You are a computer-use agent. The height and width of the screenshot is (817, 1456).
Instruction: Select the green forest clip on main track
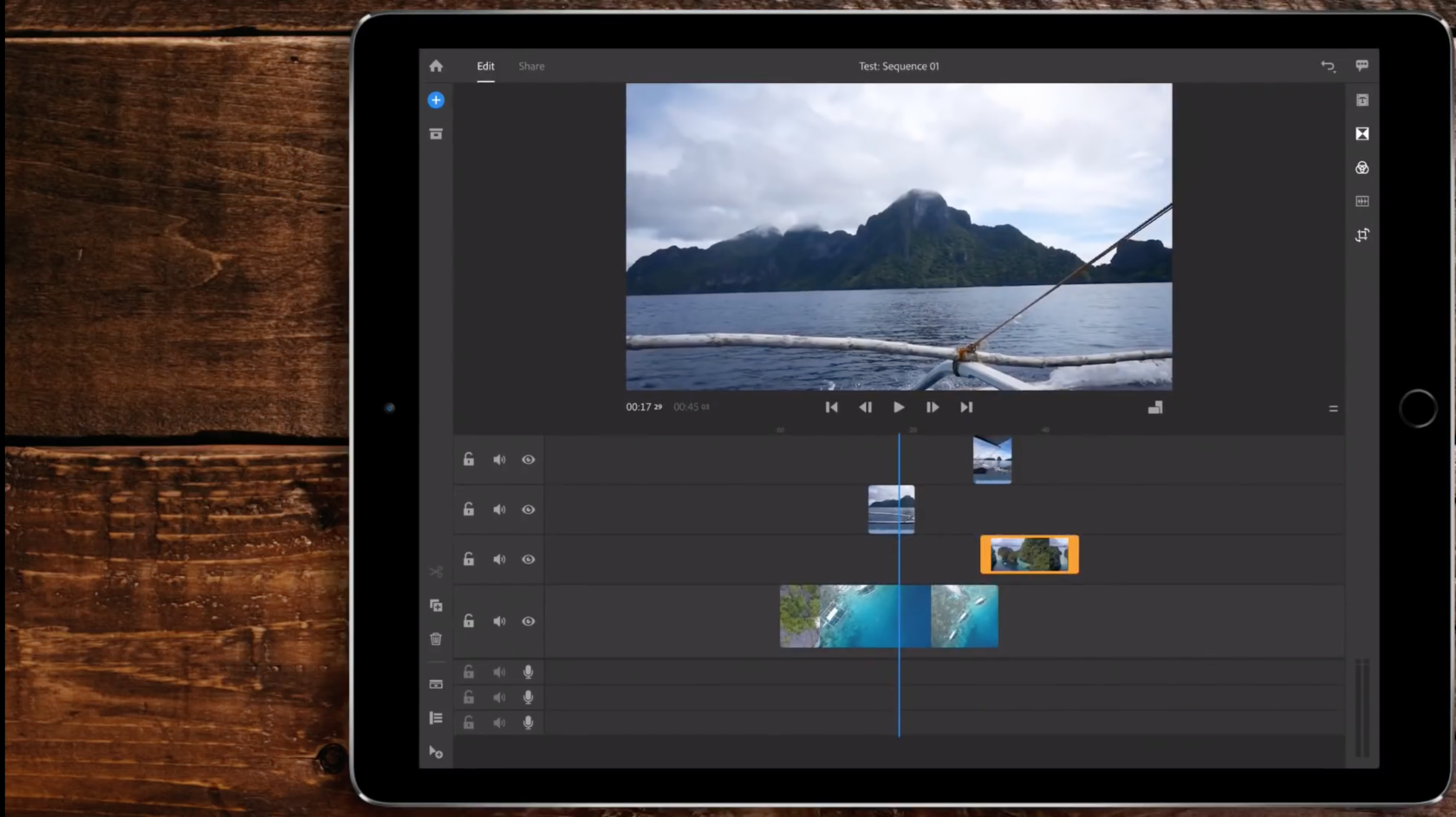[x=800, y=616]
